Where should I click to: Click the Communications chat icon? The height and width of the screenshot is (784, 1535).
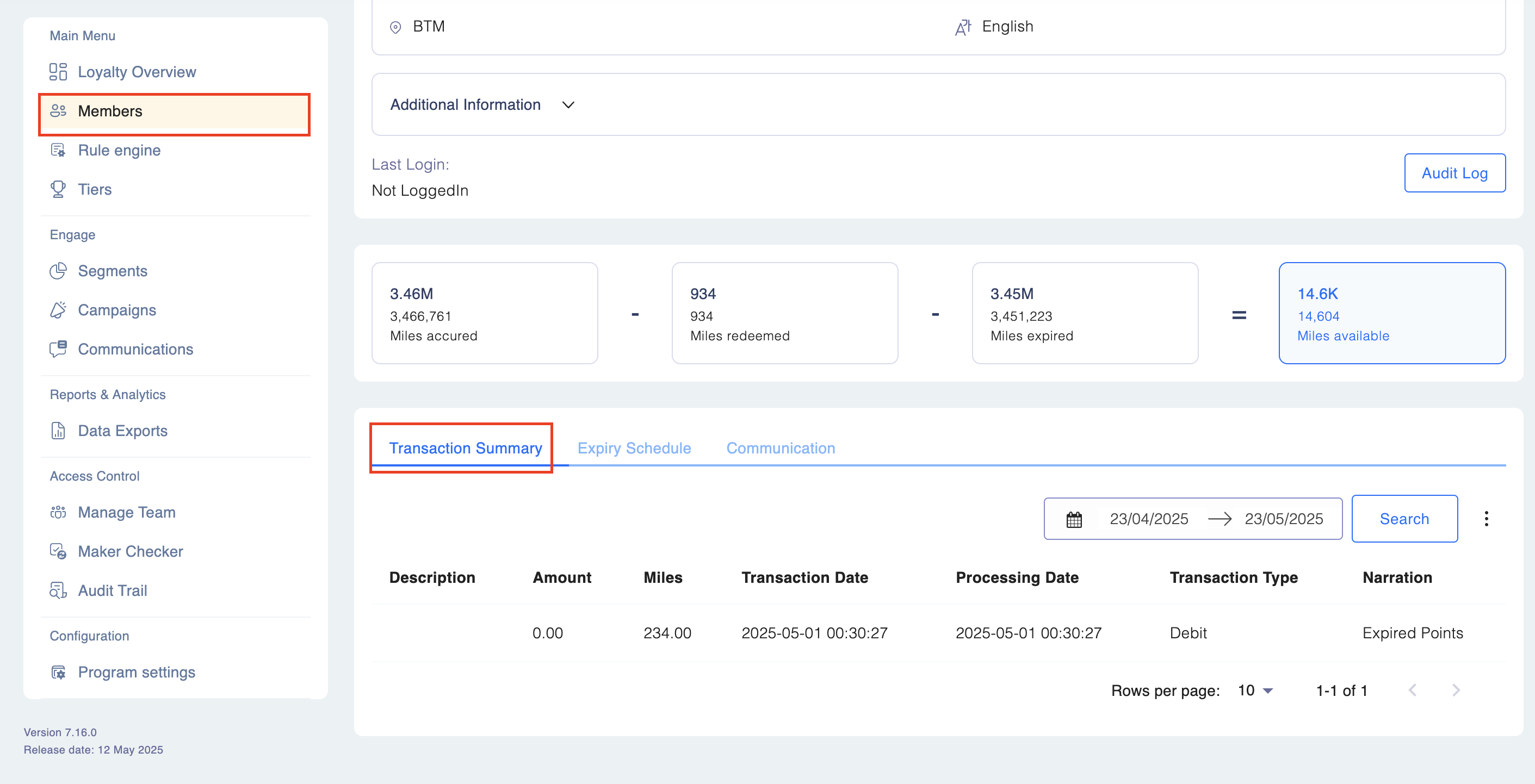[58, 349]
